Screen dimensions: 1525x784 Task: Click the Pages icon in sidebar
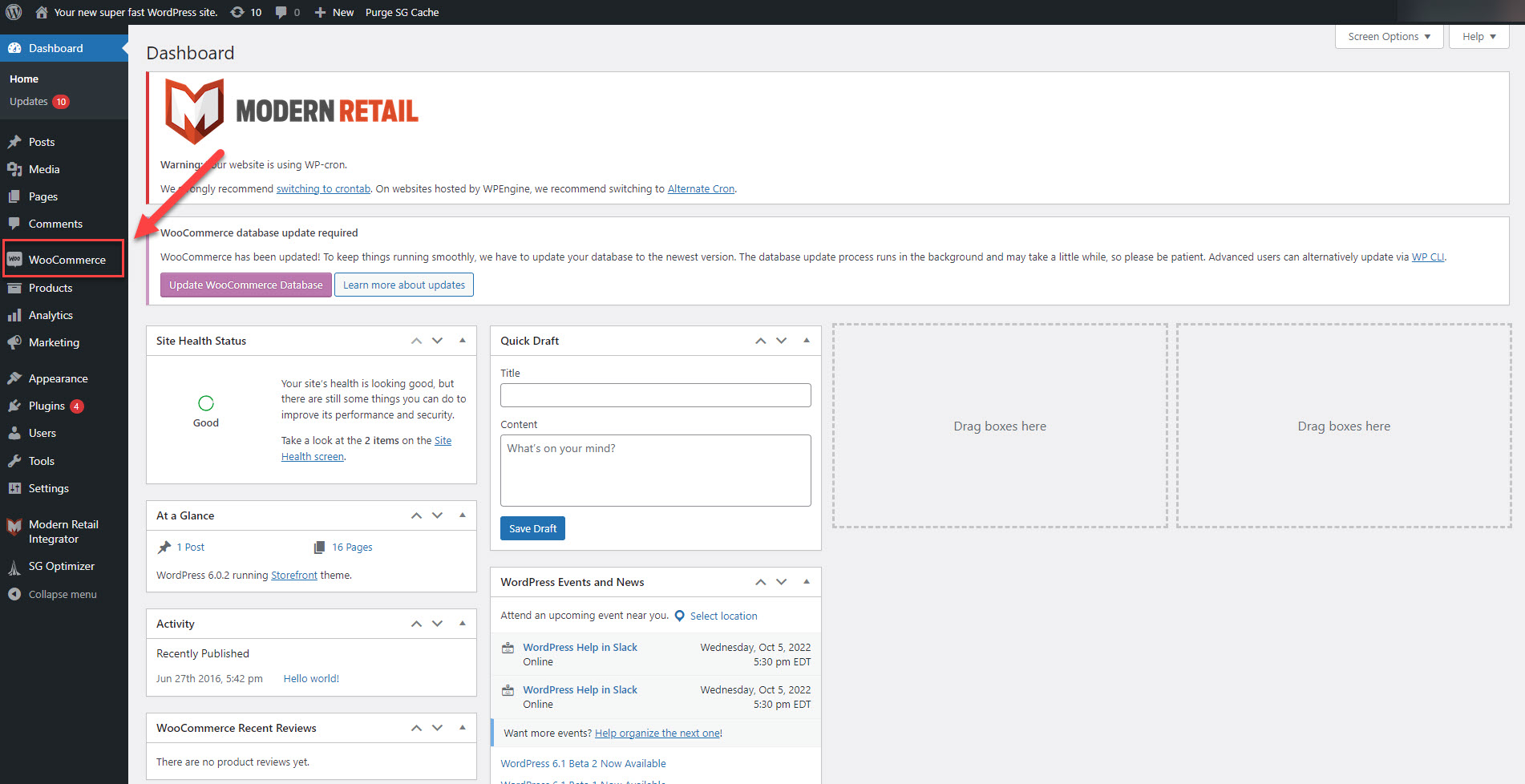click(14, 196)
